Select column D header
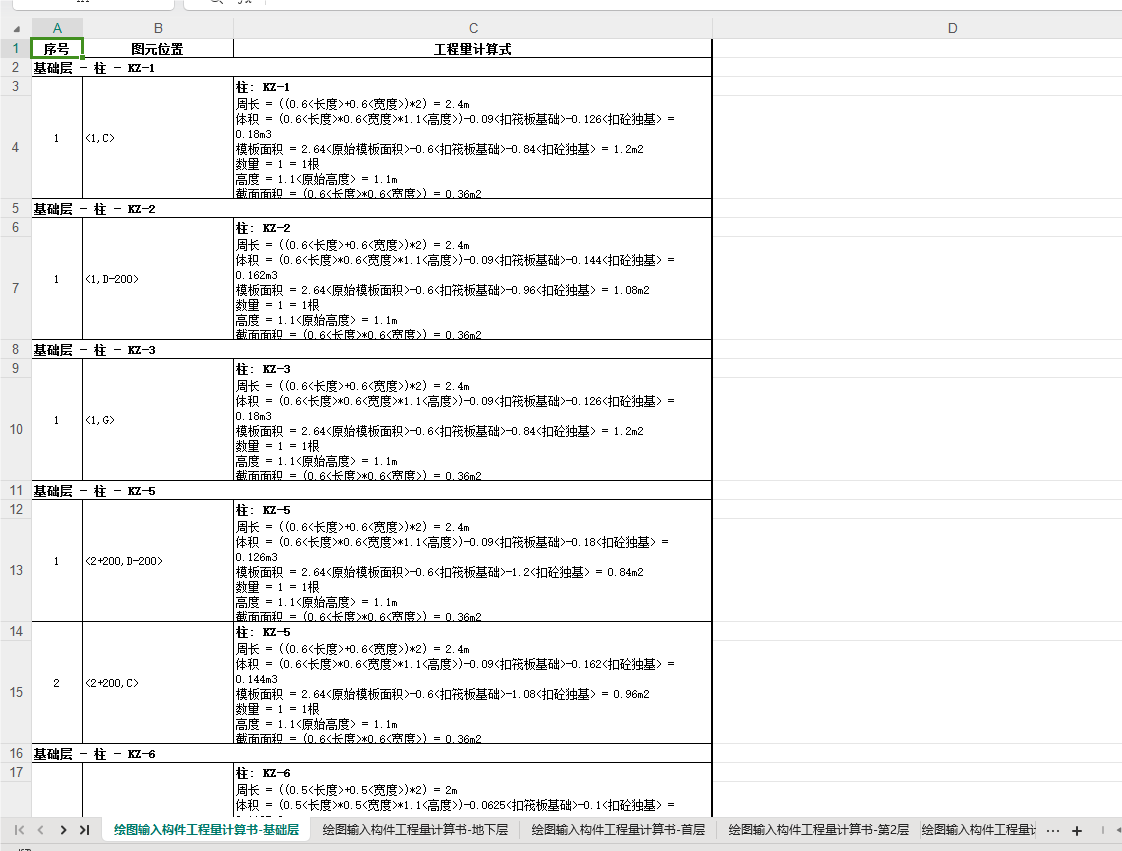Viewport: 1122px width, 851px height. [952, 28]
